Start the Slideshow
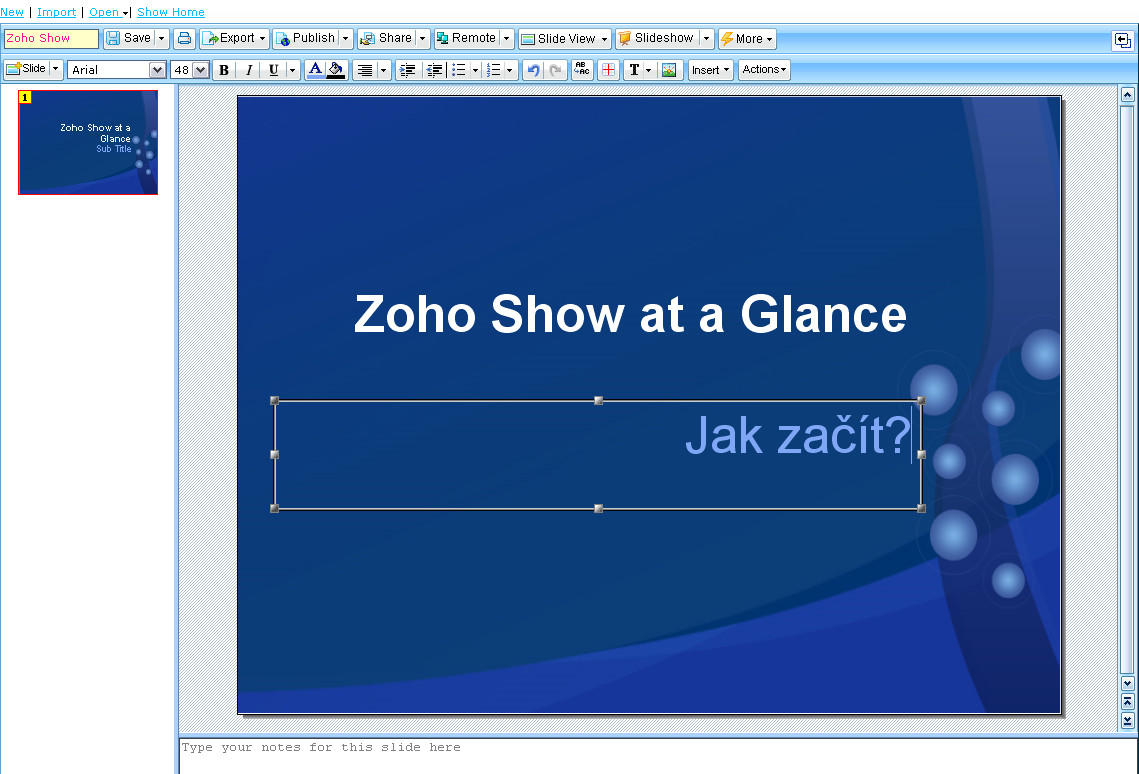Image resolution: width=1139 pixels, height=774 pixels. [x=656, y=38]
